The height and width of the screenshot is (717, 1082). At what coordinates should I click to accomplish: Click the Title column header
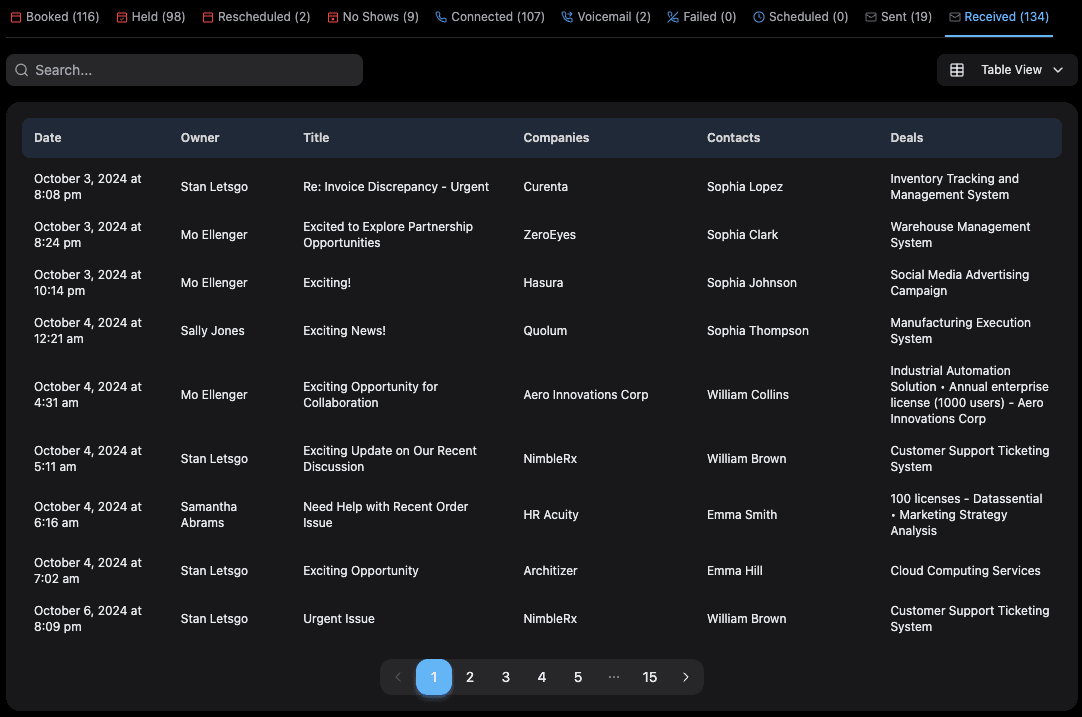[316, 138]
